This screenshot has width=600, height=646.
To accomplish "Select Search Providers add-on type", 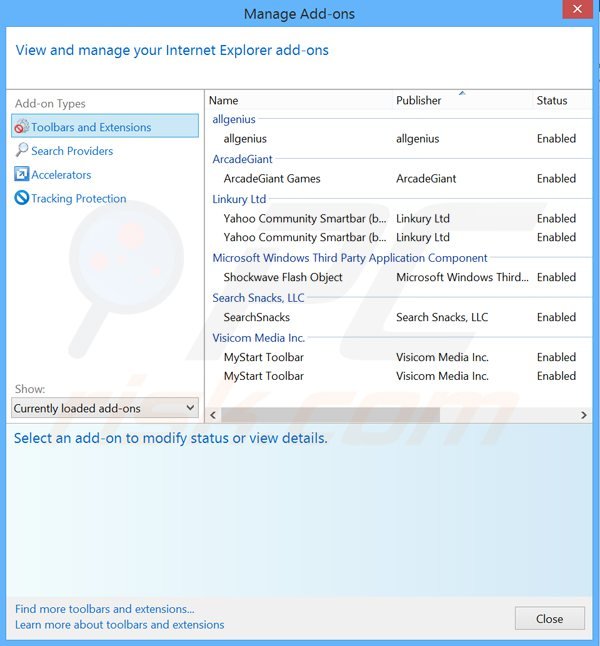I will click(x=72, y=151).
